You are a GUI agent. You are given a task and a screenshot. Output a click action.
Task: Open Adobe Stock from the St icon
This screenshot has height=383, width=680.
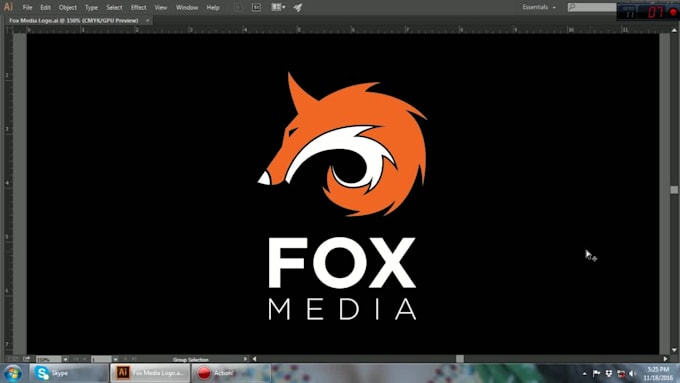pyautogui.click(x=256, y=7)
